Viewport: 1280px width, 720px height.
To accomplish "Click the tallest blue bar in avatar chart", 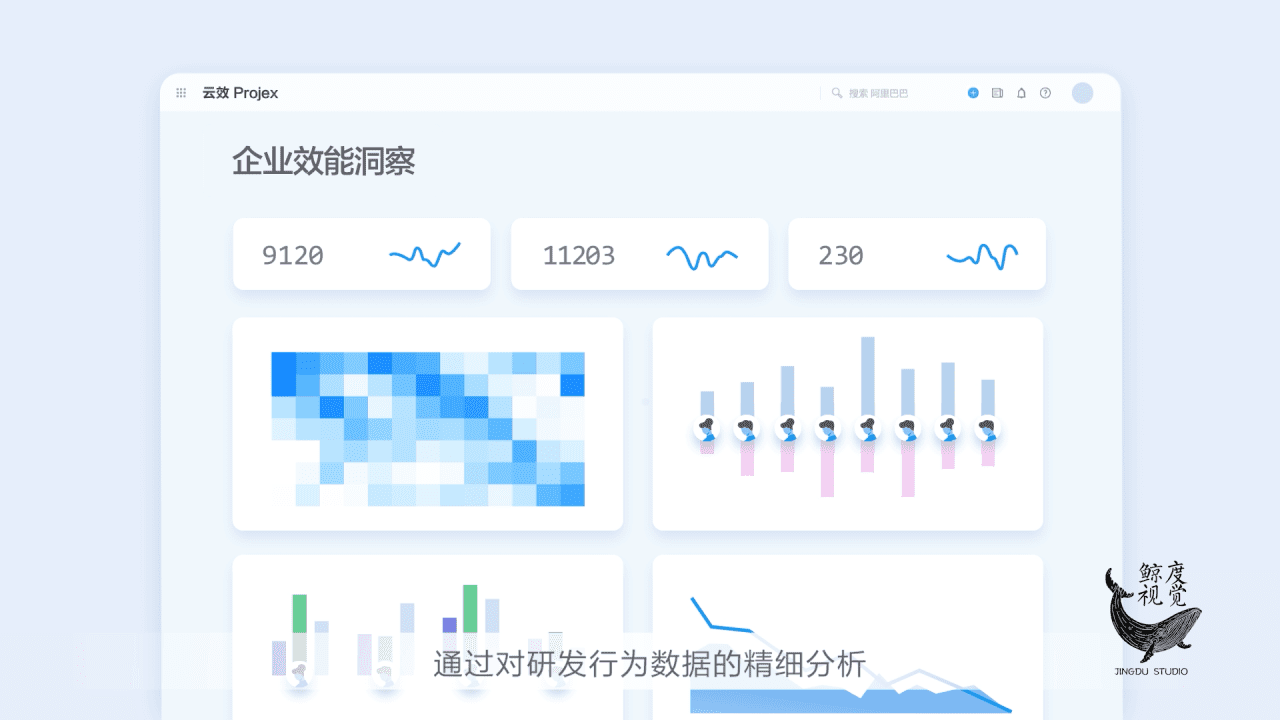I will [x=867, y=375].
